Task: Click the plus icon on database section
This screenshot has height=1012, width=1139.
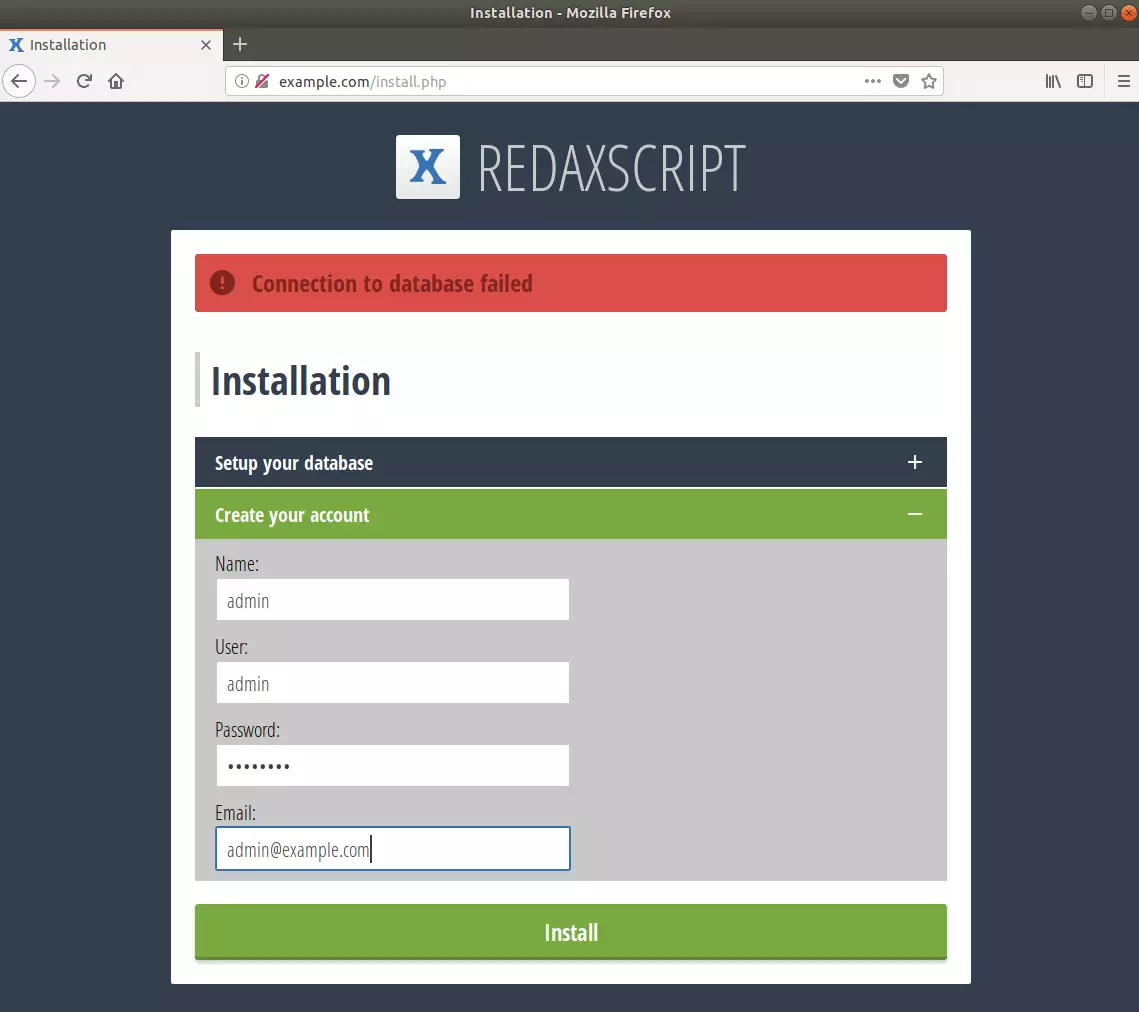Action: [x=915, y=462]
